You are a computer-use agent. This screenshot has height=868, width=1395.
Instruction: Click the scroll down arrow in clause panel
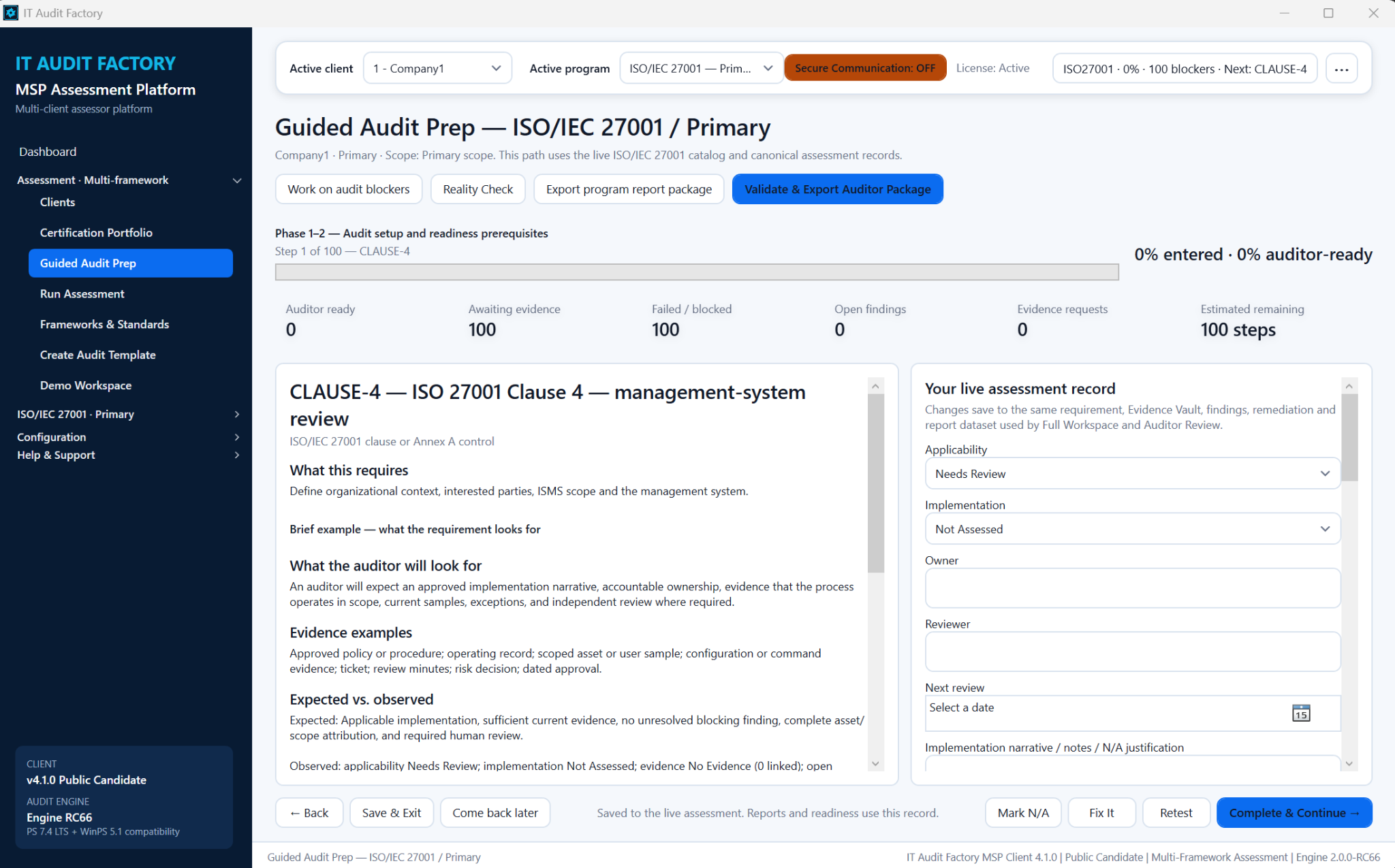pyautogui.click(x=876, y=764)
